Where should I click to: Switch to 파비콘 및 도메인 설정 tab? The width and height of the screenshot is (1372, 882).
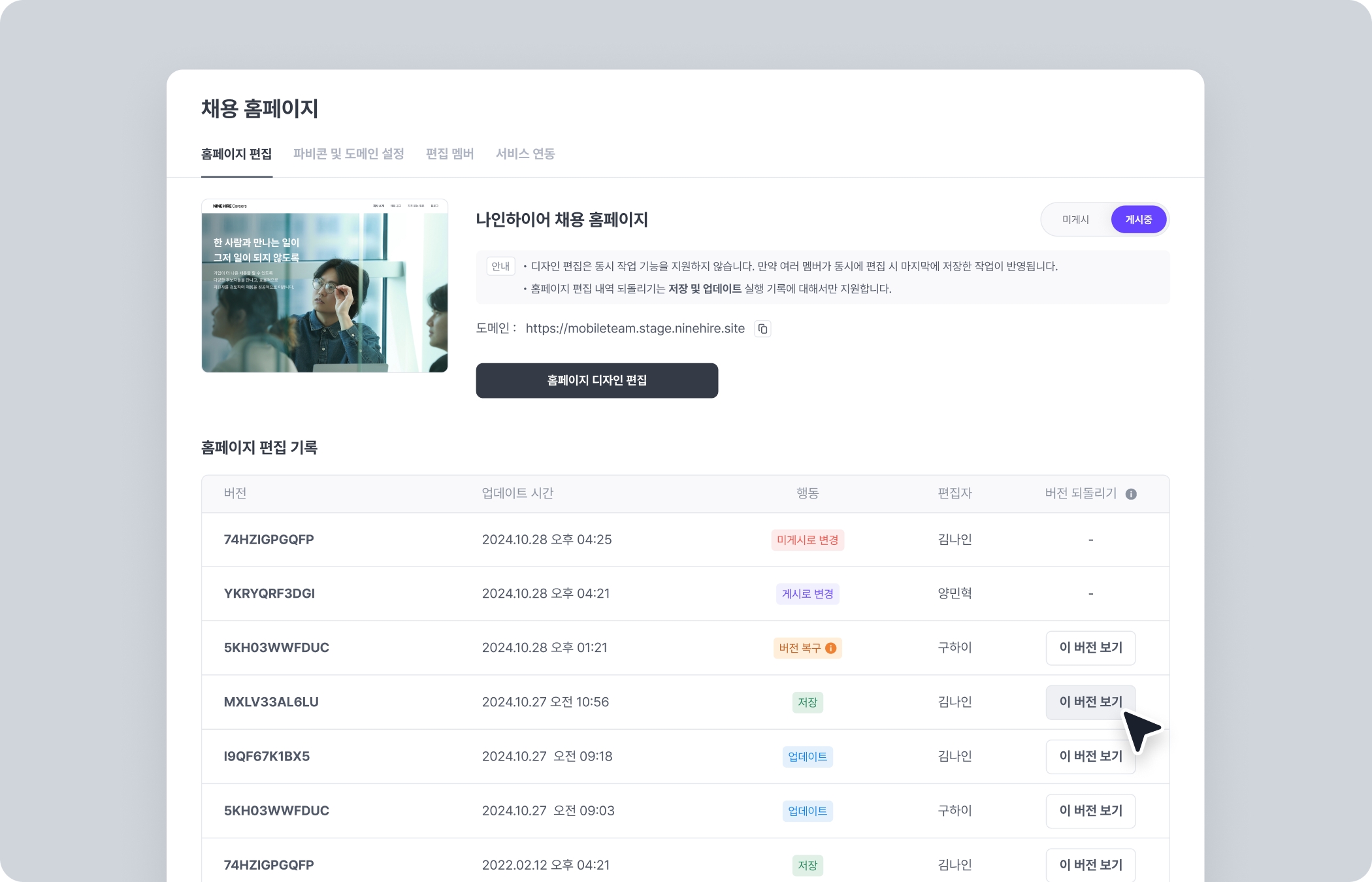pyautogui.click(x=348, y=154)
